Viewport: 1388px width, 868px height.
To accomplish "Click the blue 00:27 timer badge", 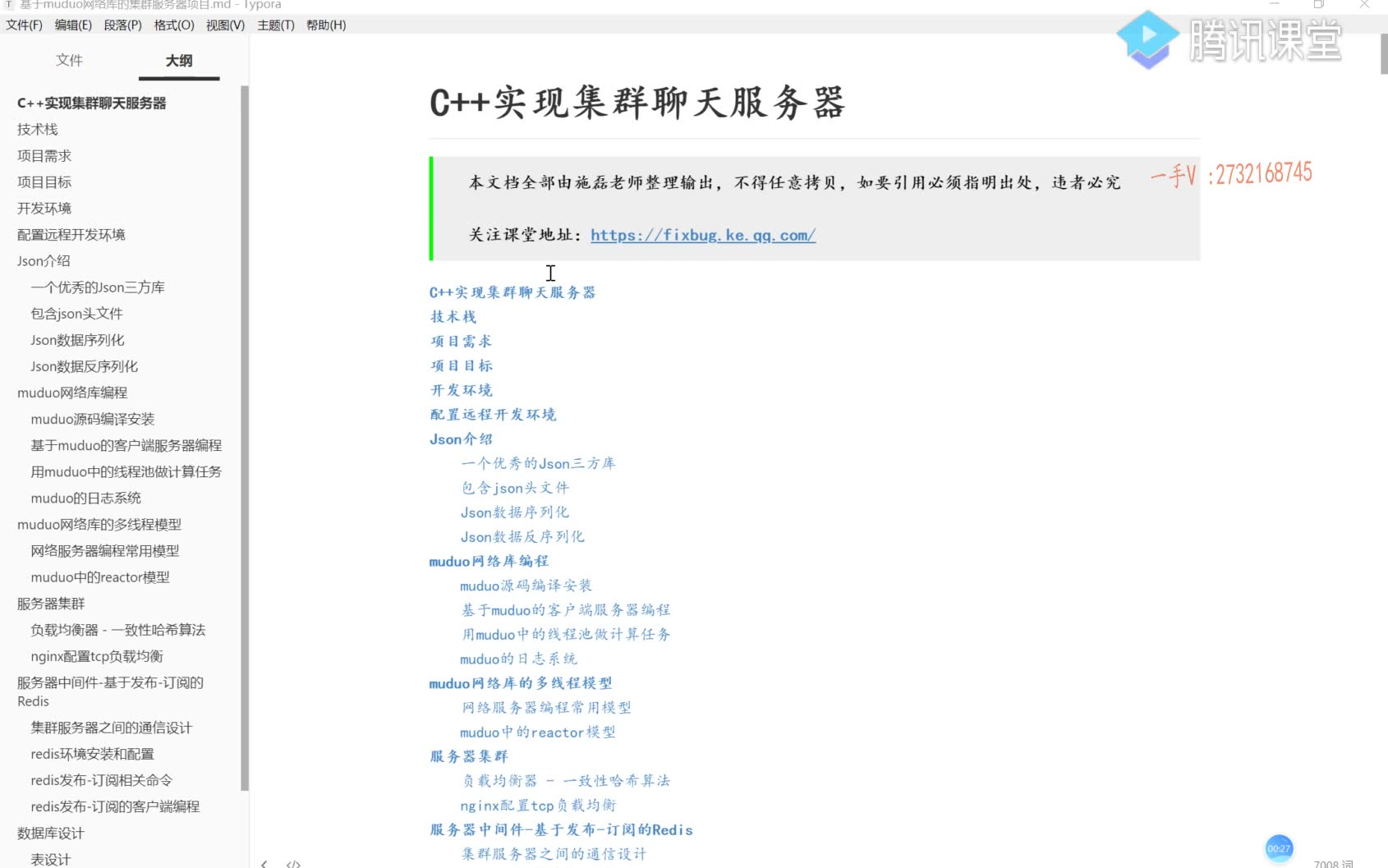I will pyautogui.click(x=1279, y=848).
